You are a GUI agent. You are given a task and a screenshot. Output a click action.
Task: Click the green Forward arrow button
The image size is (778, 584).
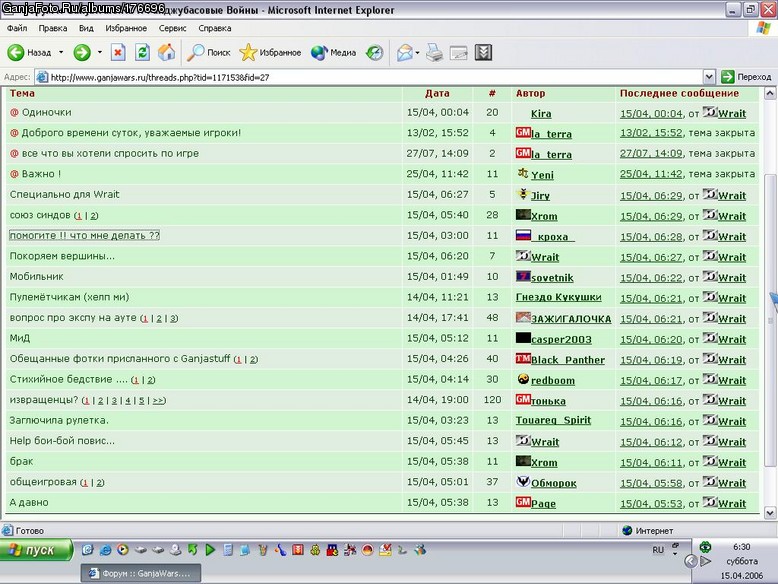(x=82, y=52)
